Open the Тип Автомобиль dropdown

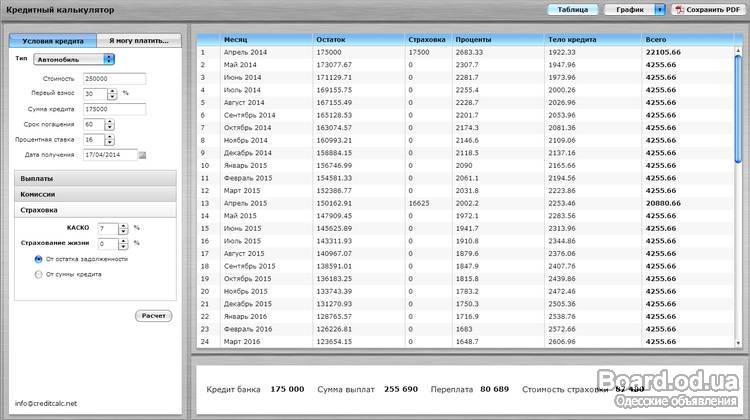(74, 59)
